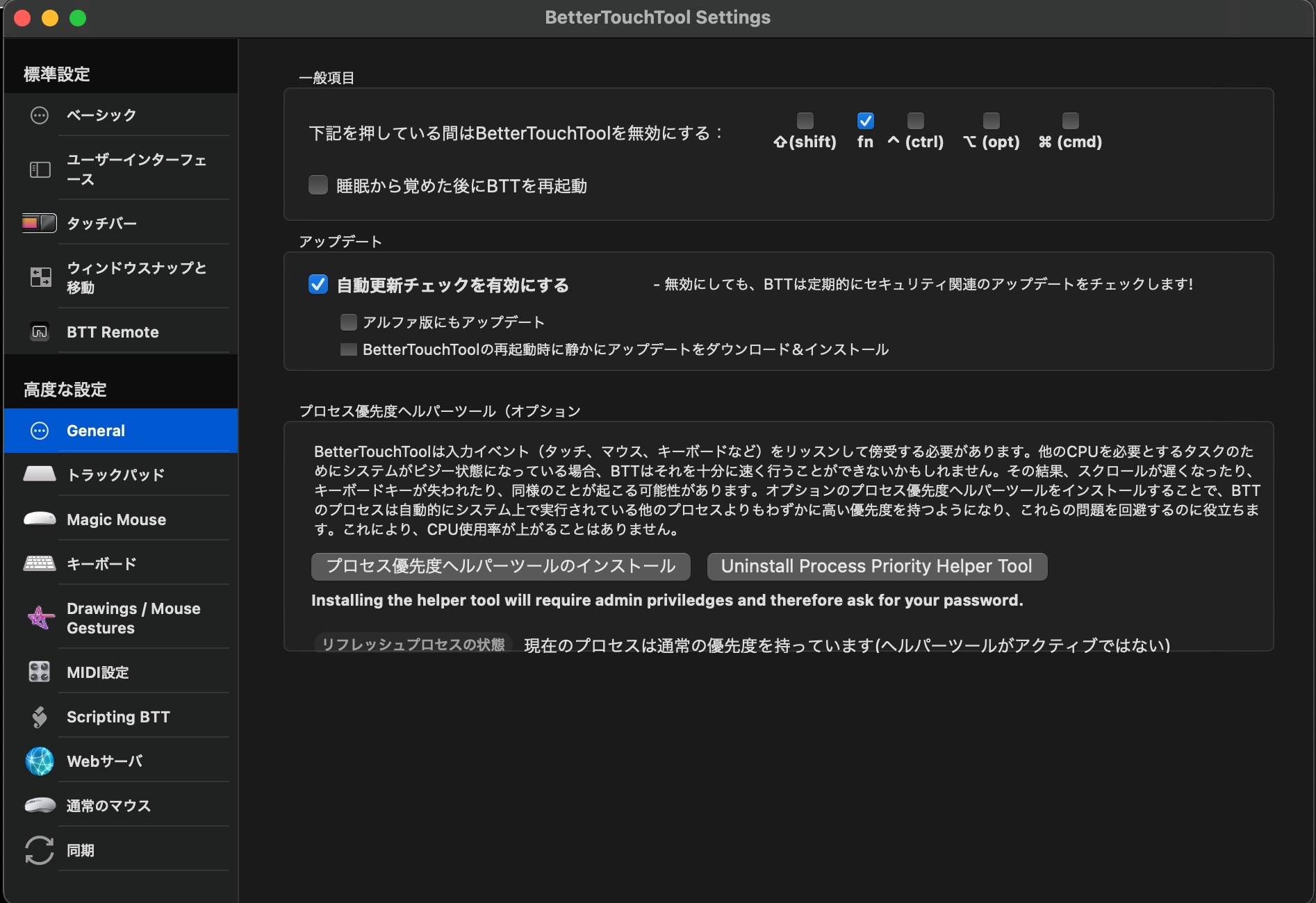The width and height of the screenshot is (1316, 903).
Task: Open Magic Mouse settings
Action: tap(121, 519)
